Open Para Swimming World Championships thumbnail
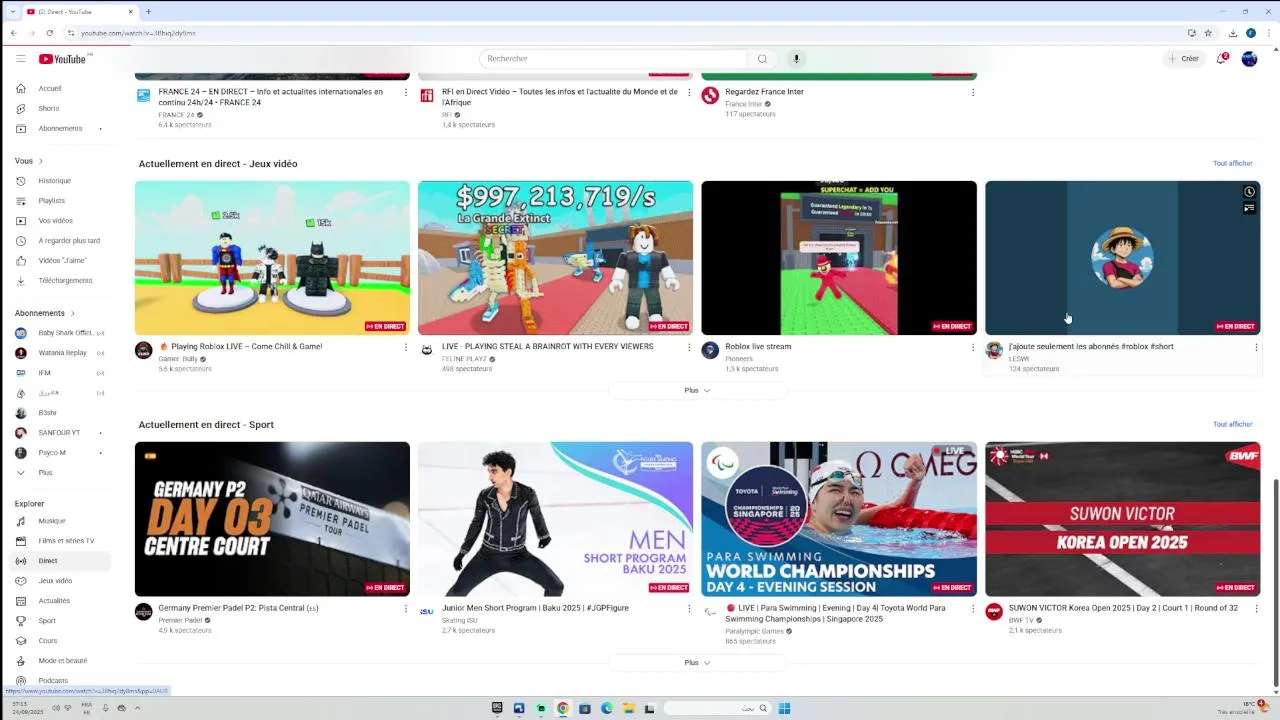 (839, 519)
